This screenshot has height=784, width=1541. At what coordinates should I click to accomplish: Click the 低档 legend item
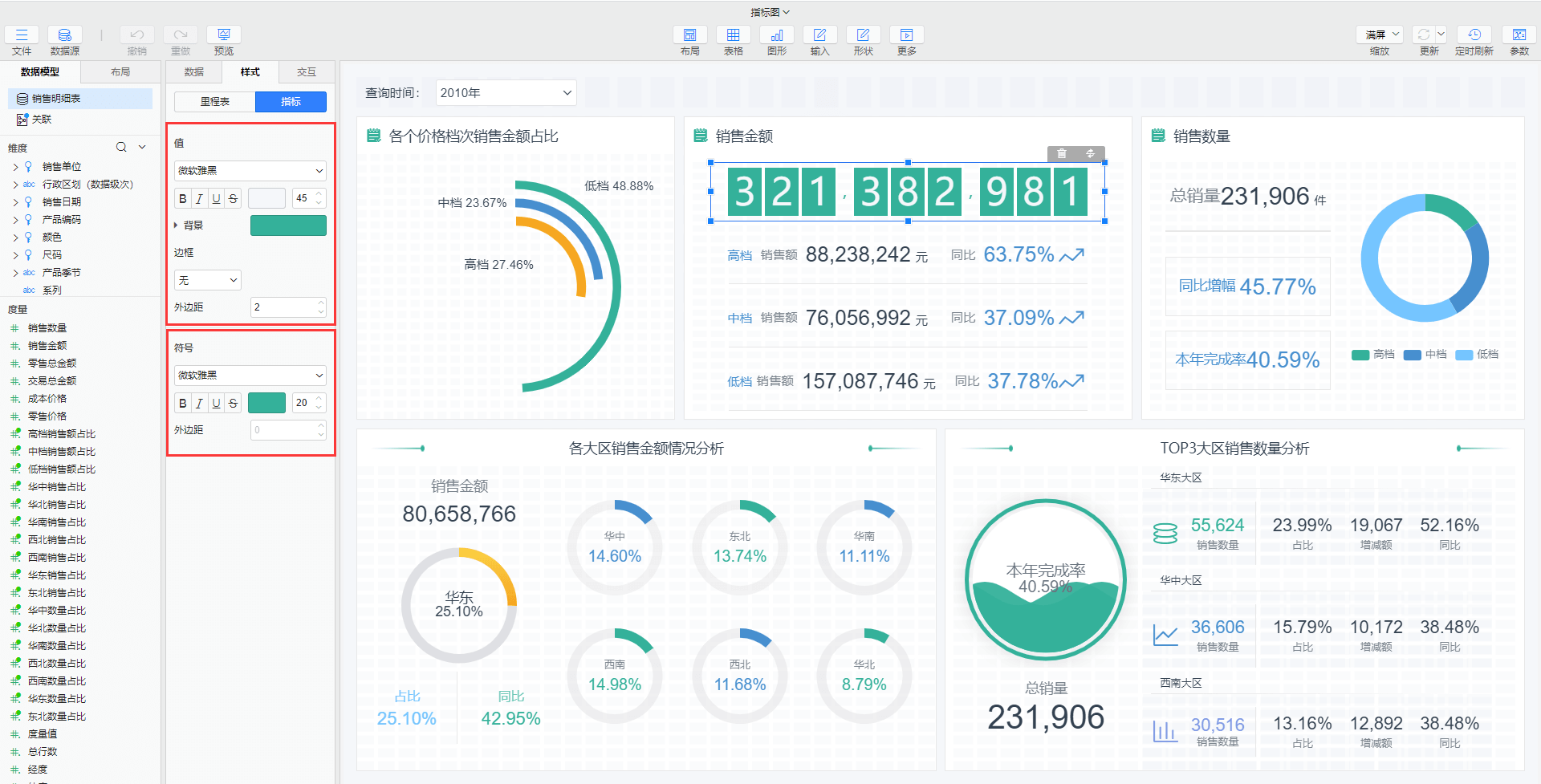tap(1478, 355)
